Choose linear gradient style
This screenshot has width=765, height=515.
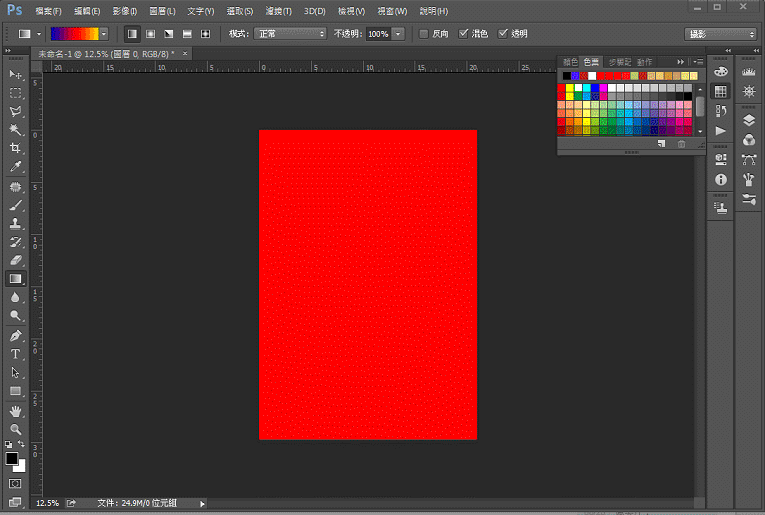132,34
